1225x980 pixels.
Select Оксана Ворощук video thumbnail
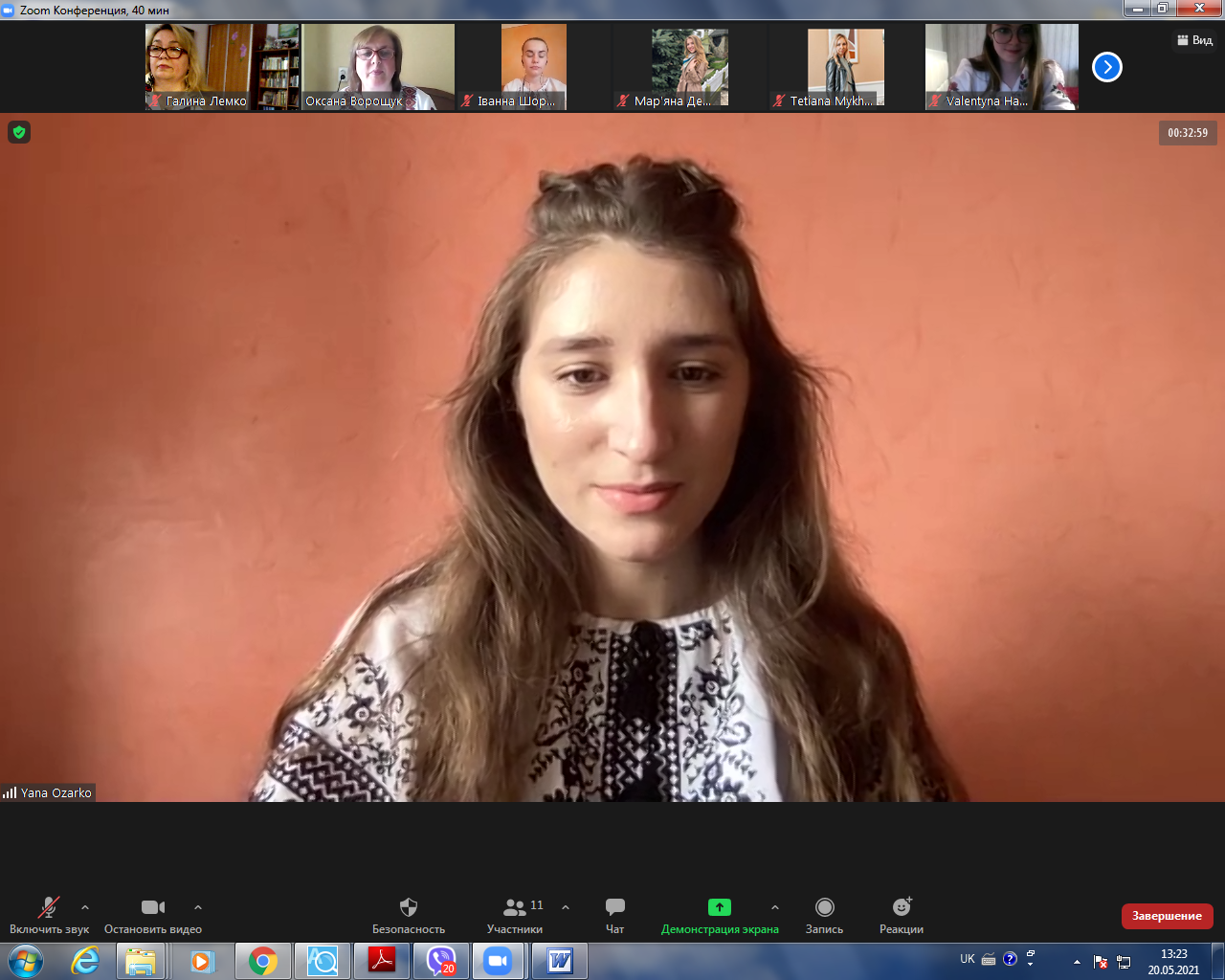click(x=378, y=67)
